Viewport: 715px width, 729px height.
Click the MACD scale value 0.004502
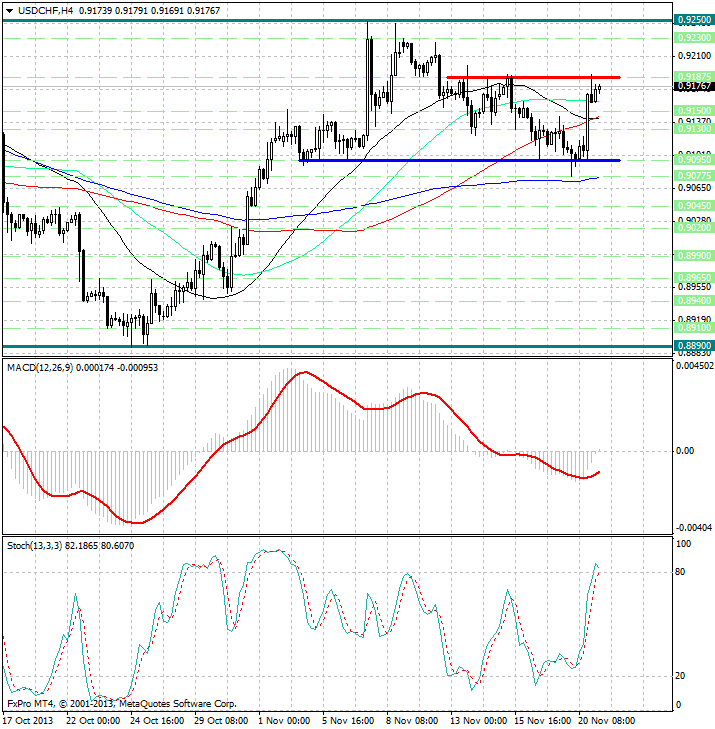(x=695, y=366)
